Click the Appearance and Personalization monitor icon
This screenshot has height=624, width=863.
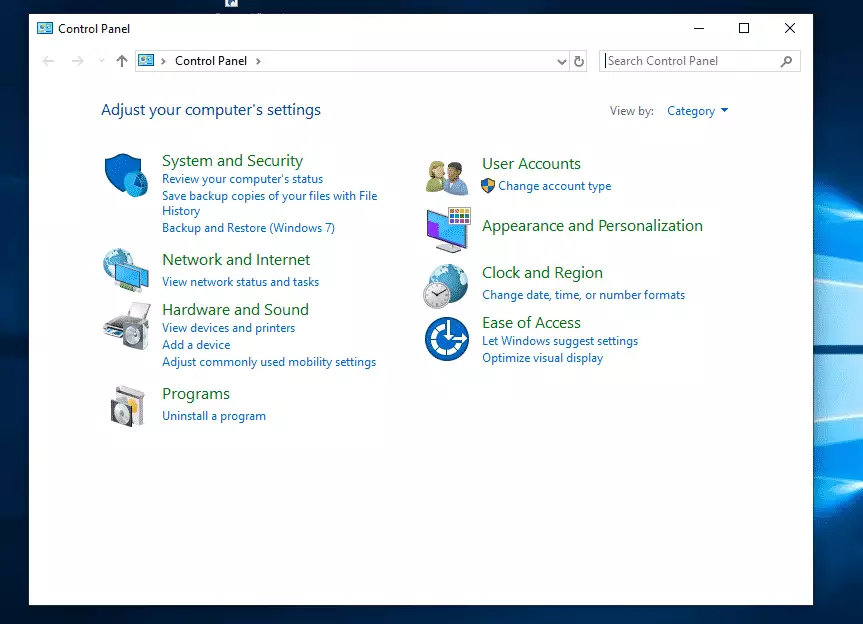(x=448, y=229)
